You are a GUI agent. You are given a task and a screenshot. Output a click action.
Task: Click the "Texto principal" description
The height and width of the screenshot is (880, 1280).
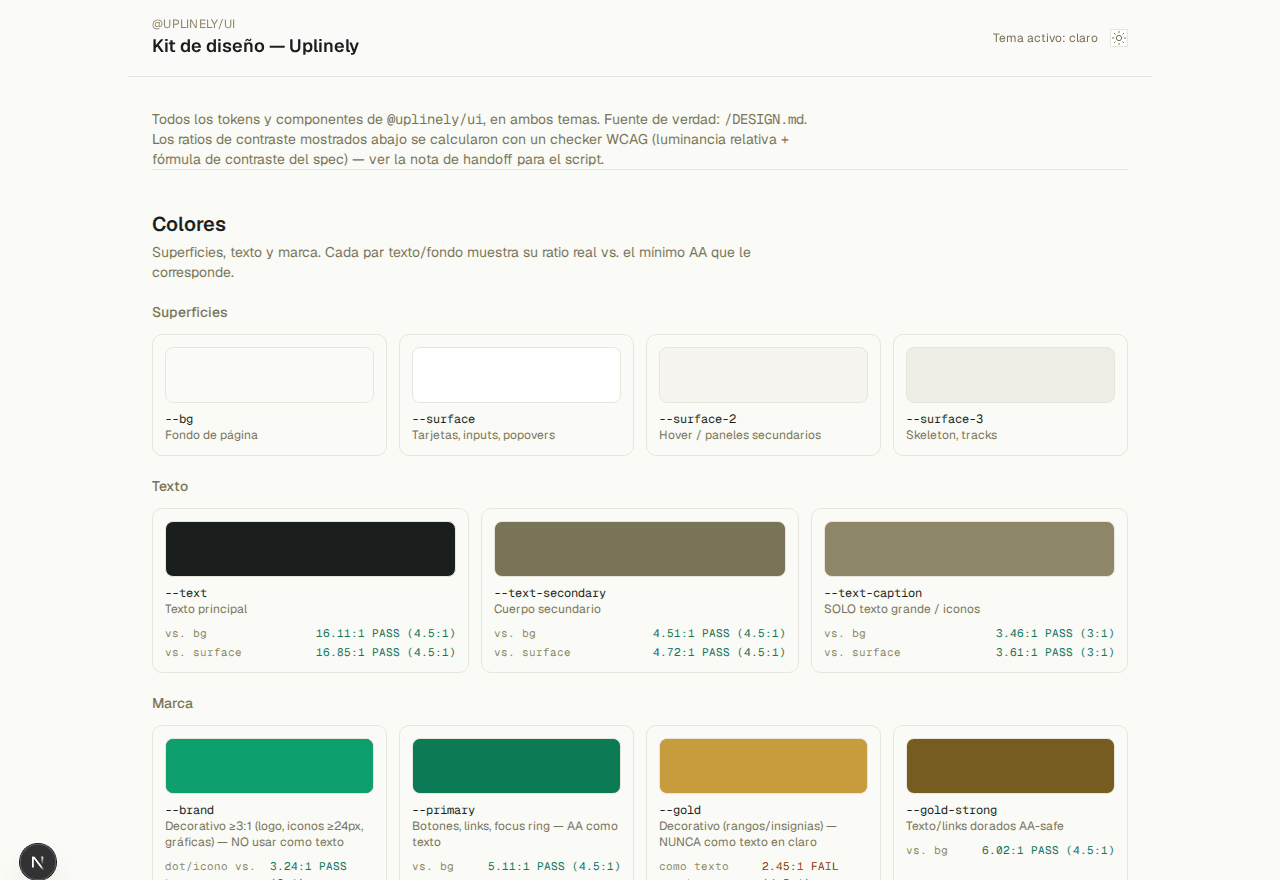click(x=206, y=609)
